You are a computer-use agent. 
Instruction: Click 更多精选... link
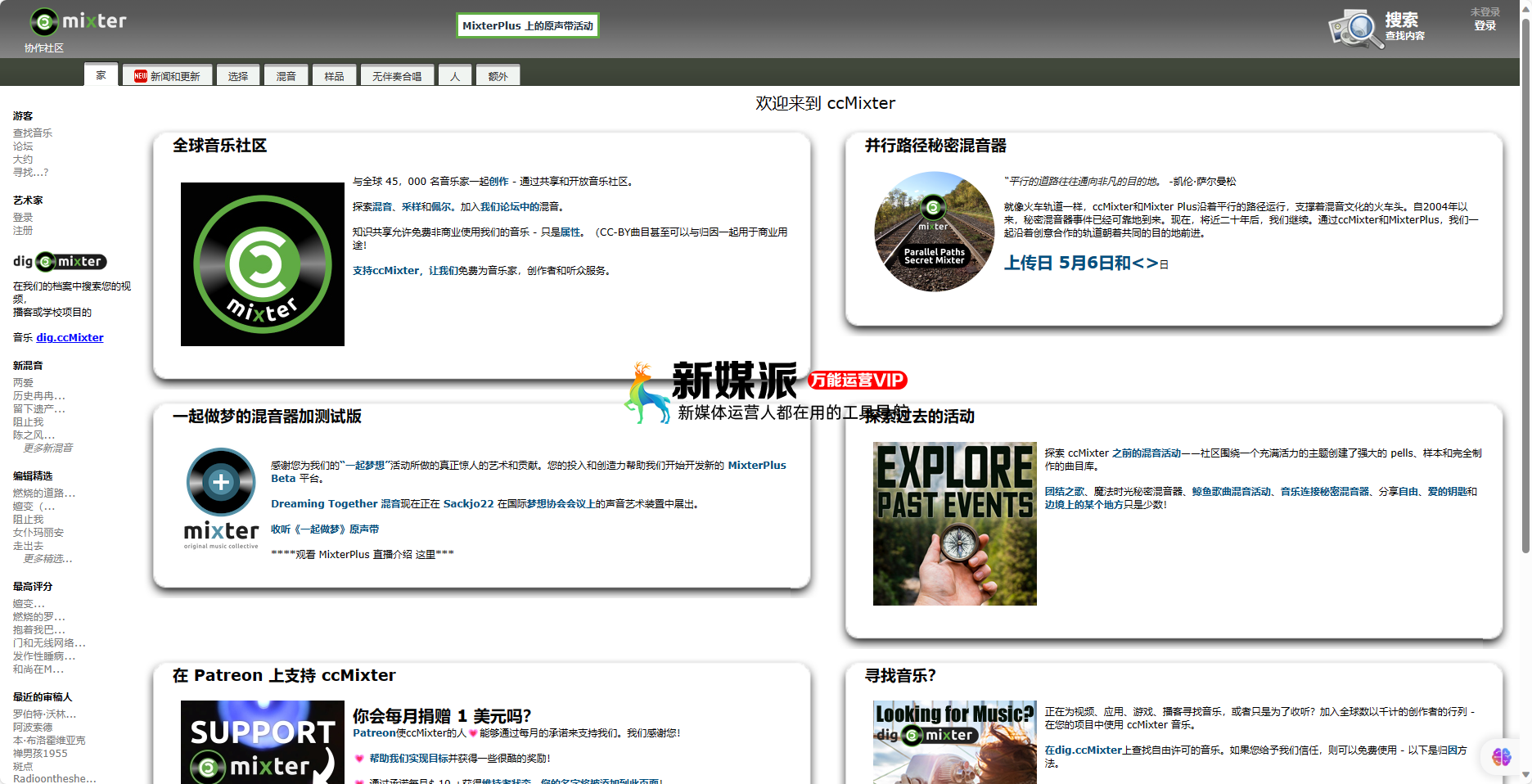point(48,558)
